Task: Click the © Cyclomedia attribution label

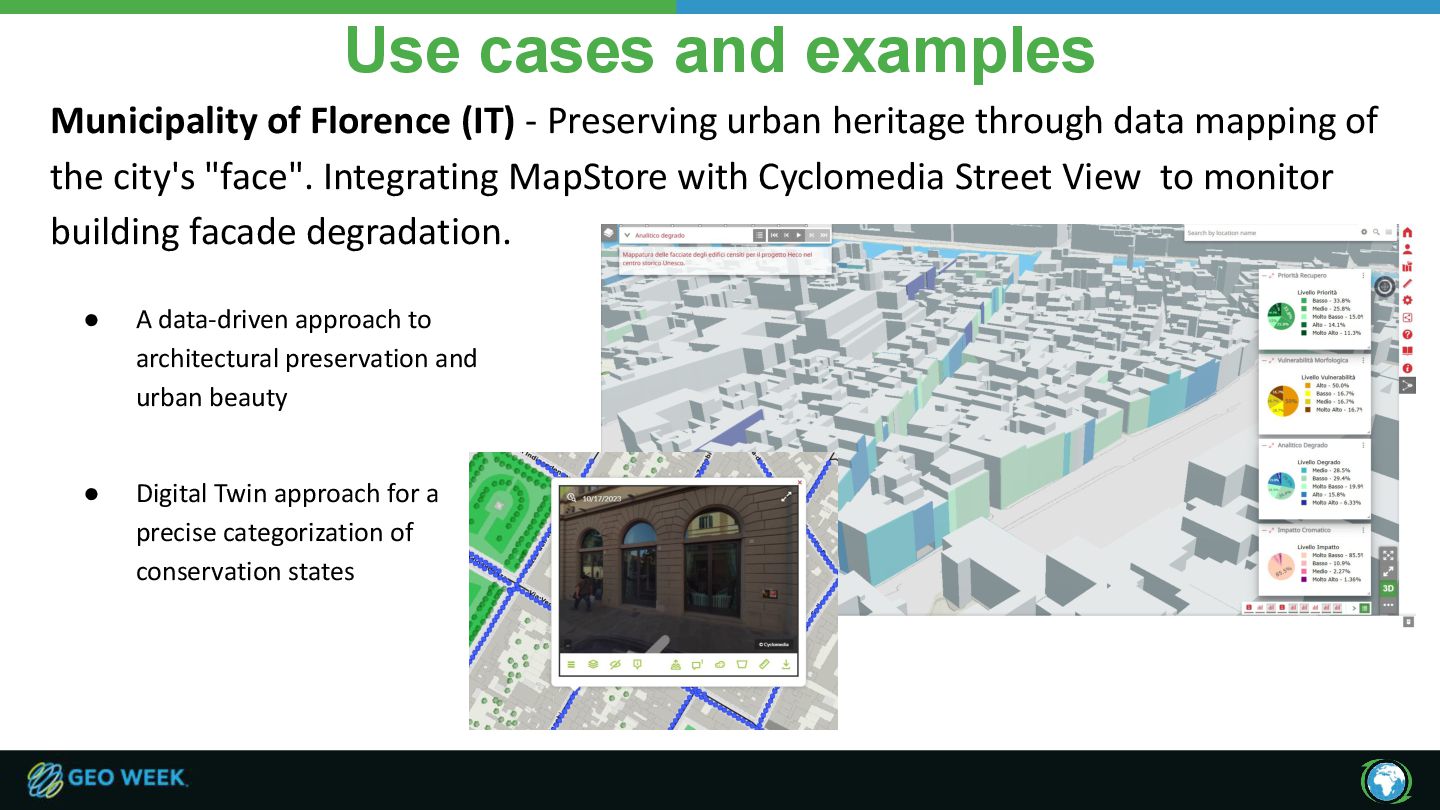Action: tap(773, 644)
